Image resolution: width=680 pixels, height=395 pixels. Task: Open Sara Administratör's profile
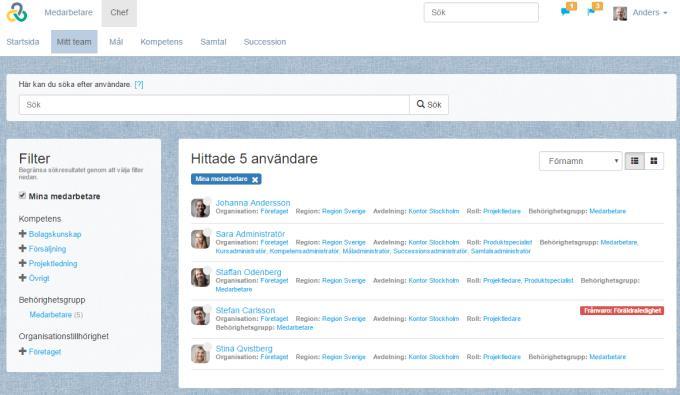(250, 234)
